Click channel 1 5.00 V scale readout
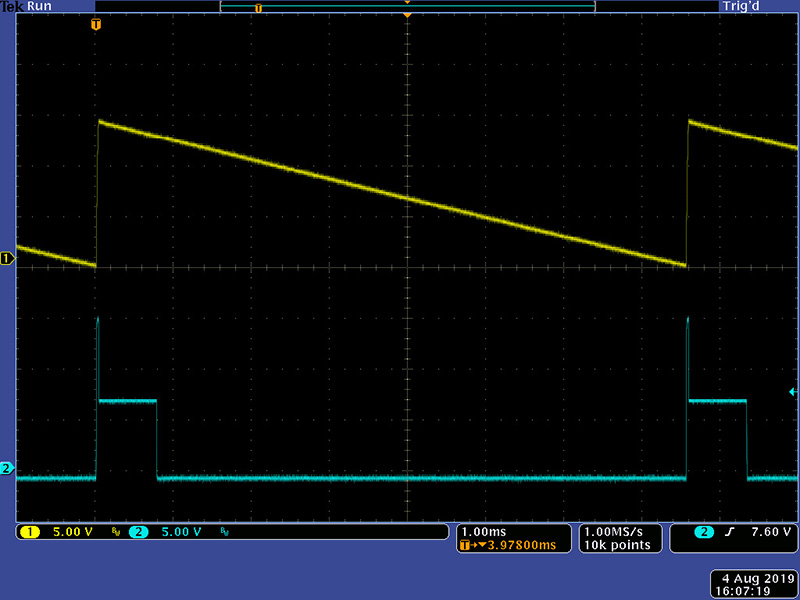 point(71,532)
